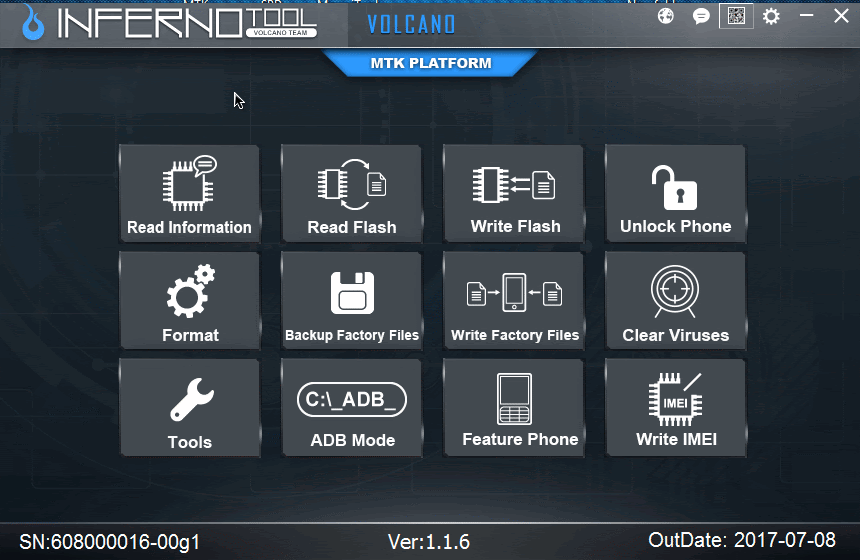Click the globe language icon
Screen dimensions: 860x560
(666, 16)
